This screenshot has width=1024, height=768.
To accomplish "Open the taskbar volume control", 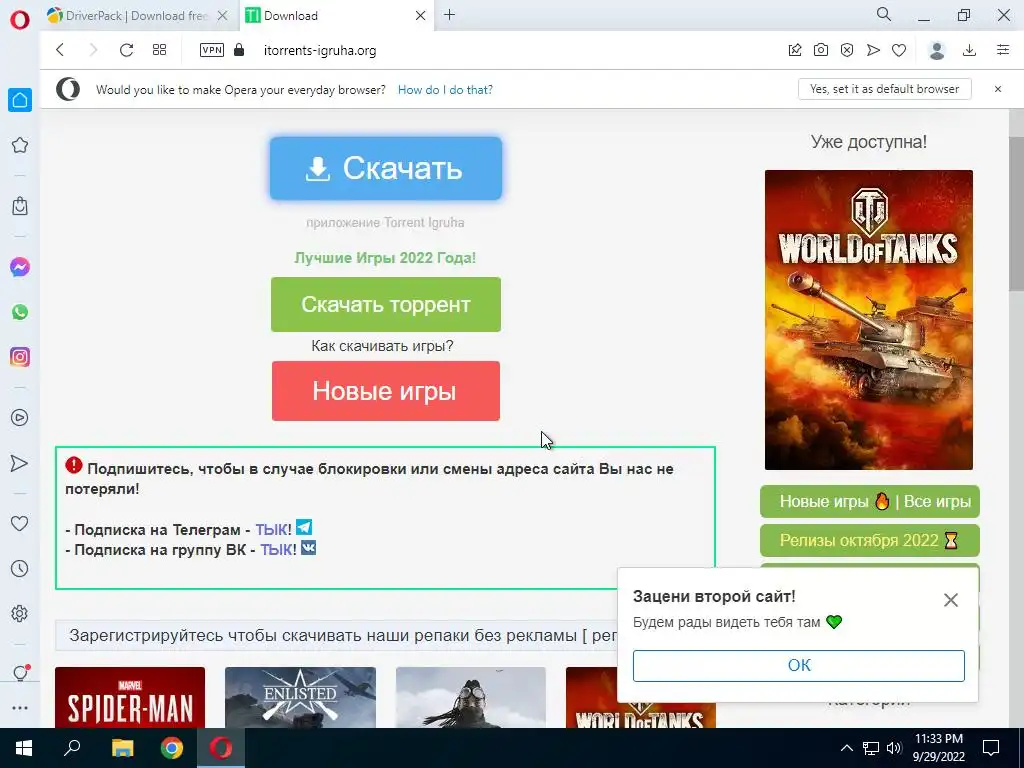I will 894,748.
